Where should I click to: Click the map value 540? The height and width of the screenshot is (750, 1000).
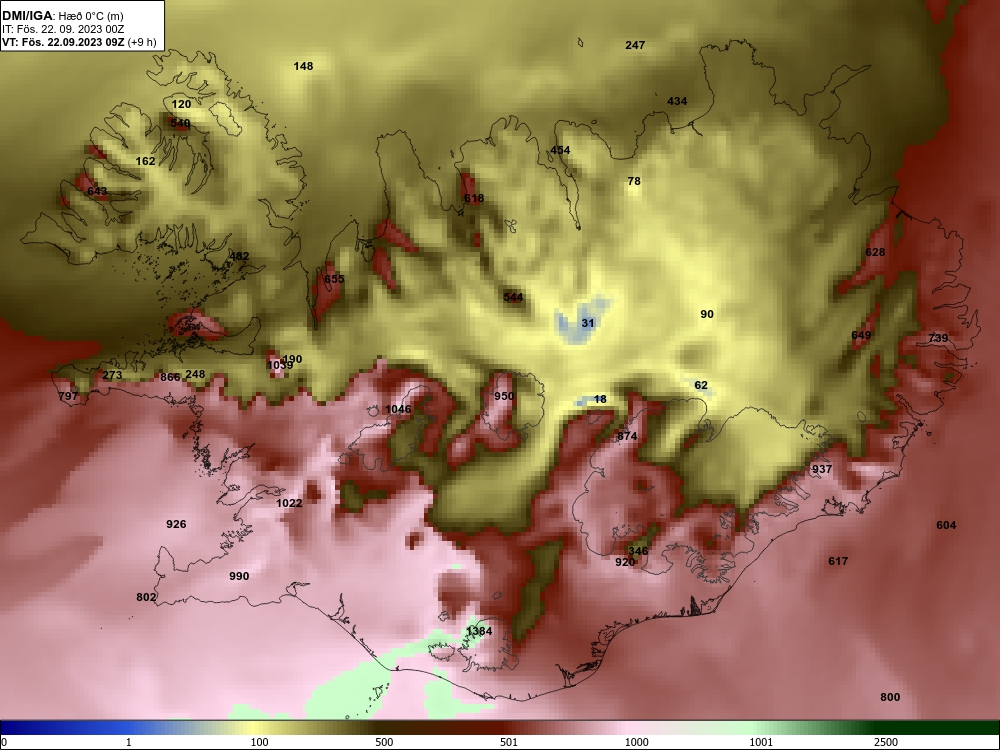click(x=180, y=123)
